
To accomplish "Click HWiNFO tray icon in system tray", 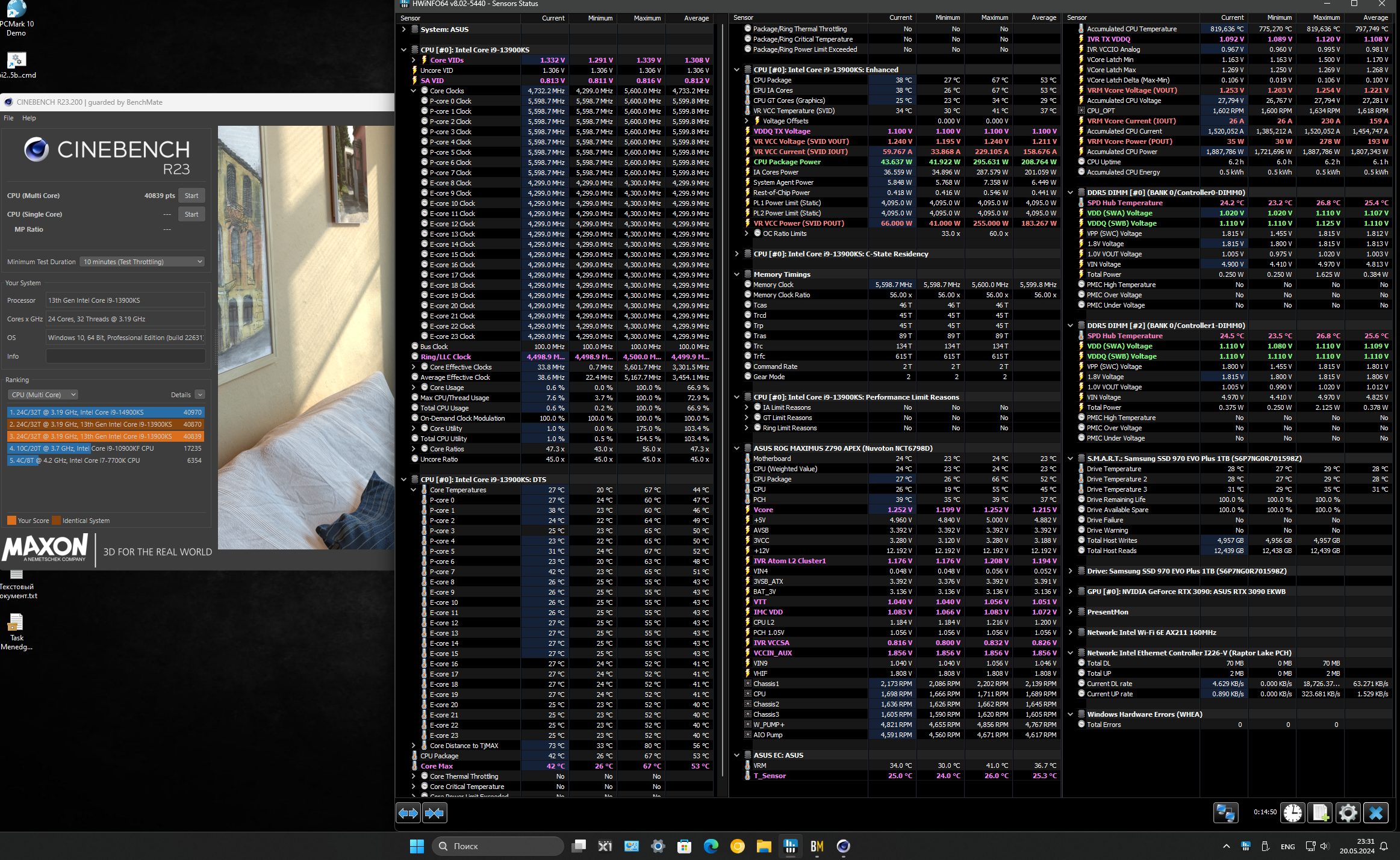I will click(1245, 846).
